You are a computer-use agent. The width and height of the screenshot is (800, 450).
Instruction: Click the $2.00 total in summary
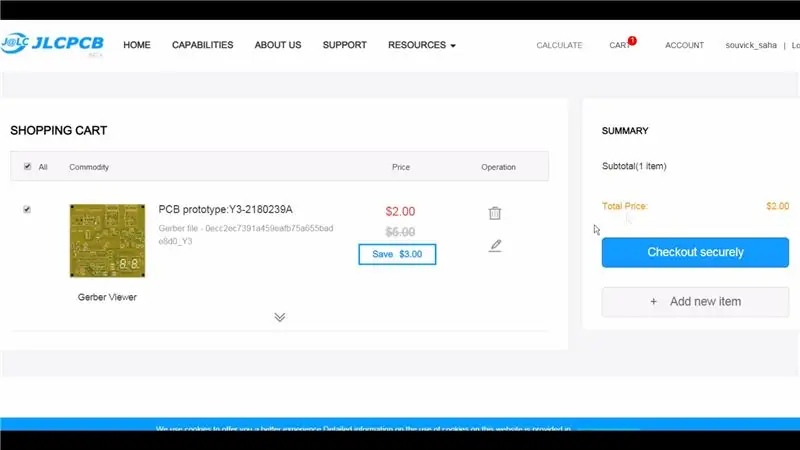click(x=777, y=206)
